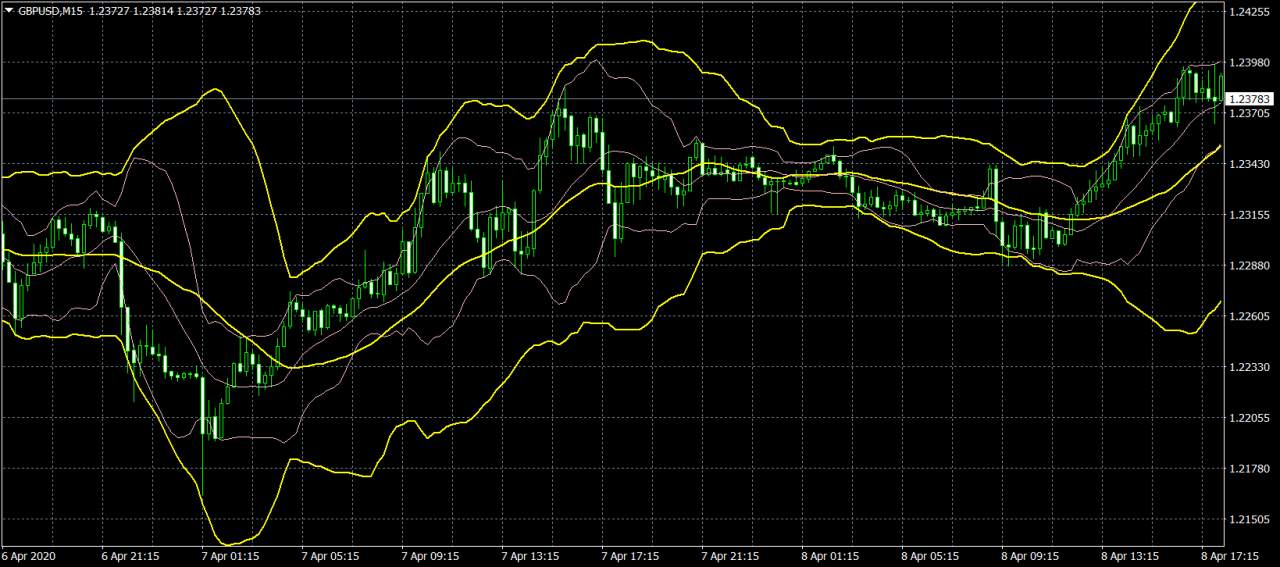Click the 7 Apr 05:15 time label
The height and width of the screenshot is (567, 1280).
330,555
